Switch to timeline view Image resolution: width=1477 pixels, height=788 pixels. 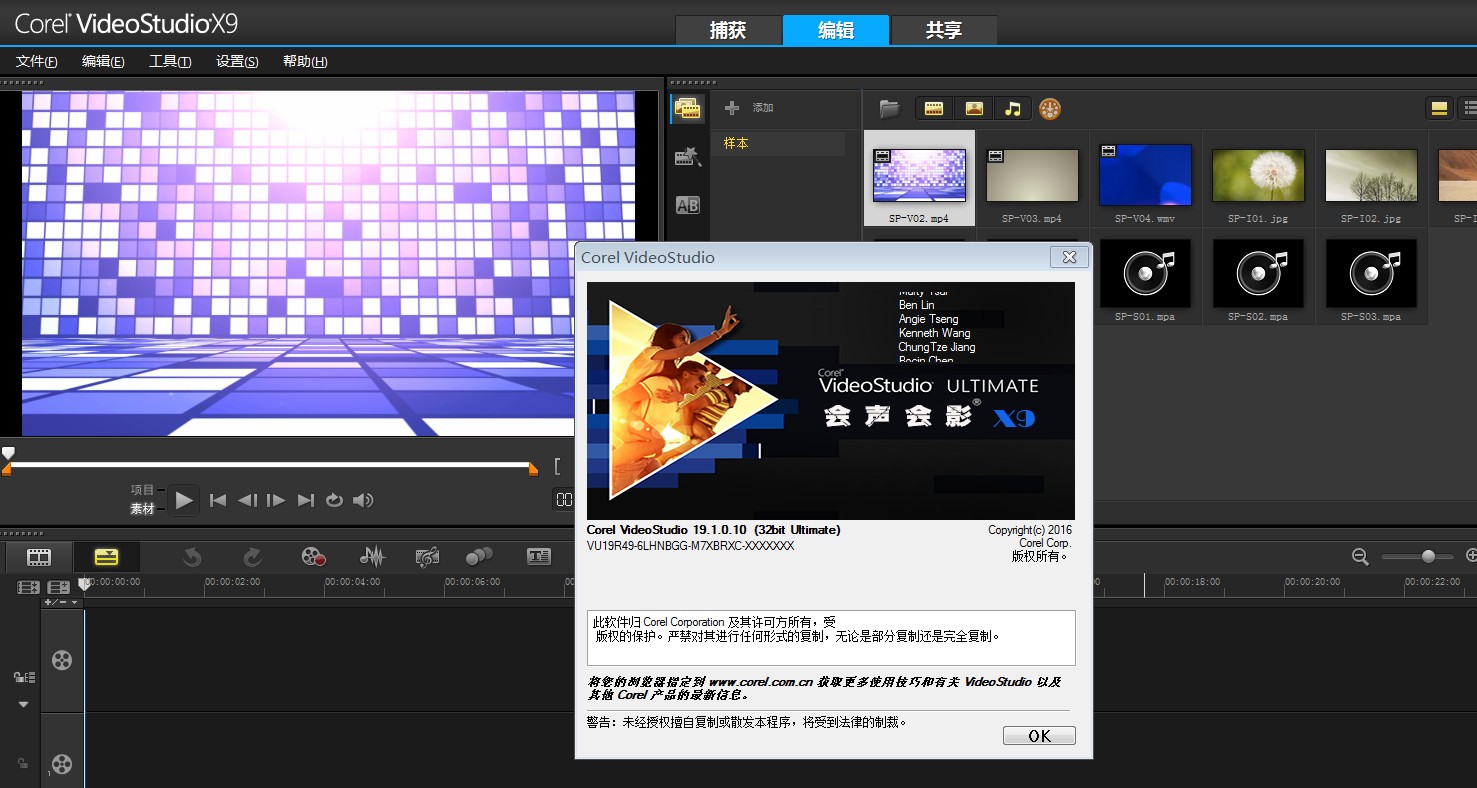pos(106,557)
